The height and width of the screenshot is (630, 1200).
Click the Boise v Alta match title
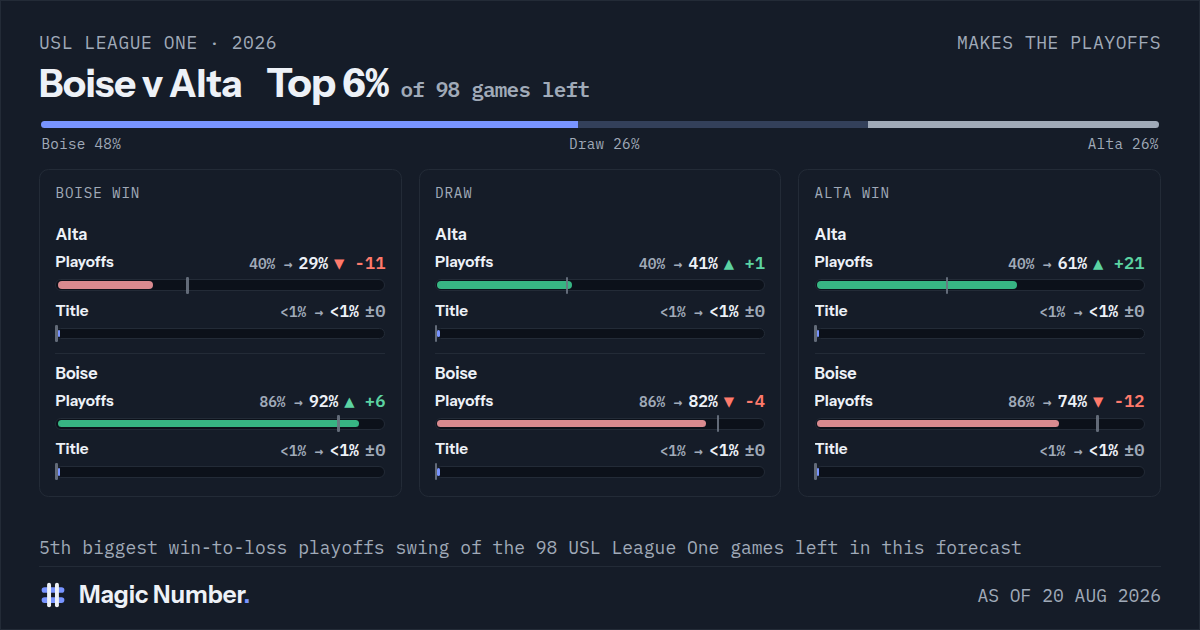click(x=140, y=85)
